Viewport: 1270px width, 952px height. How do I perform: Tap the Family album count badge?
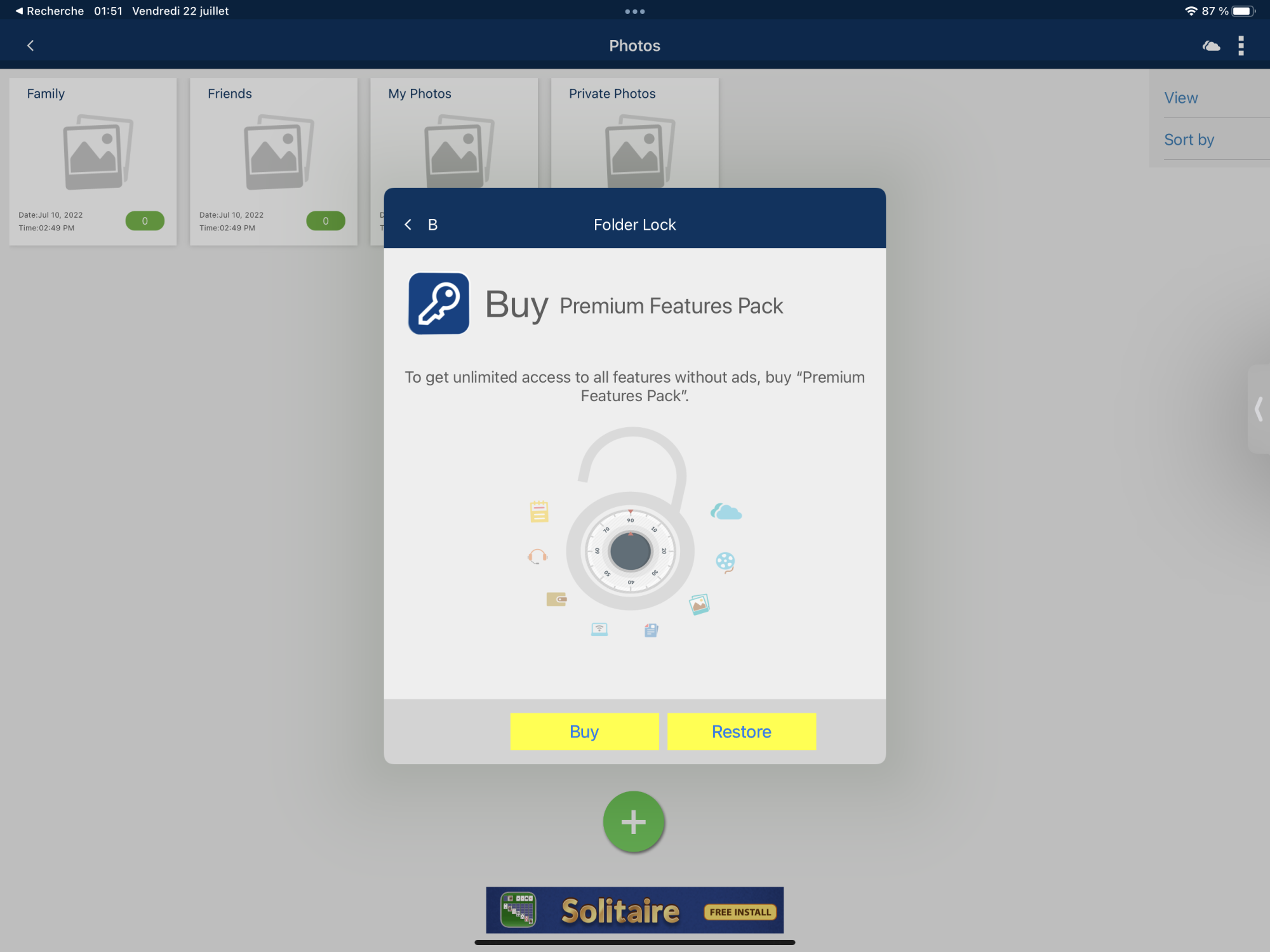[145, 221]
